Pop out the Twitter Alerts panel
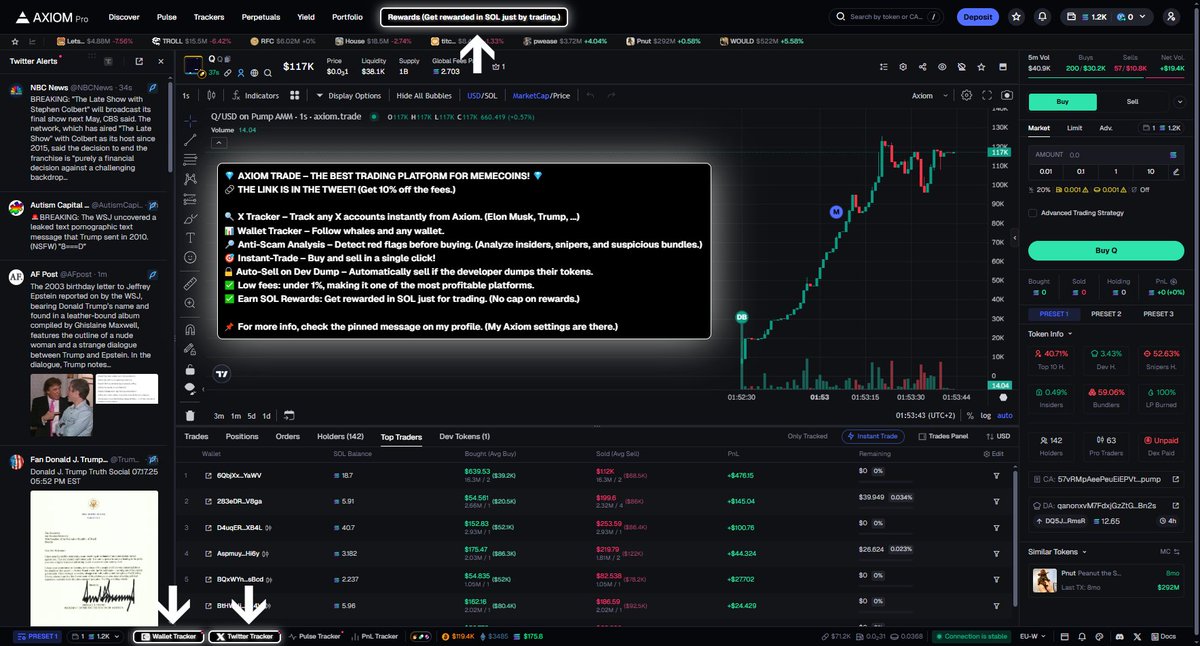The width and height of the screenshot is (1200, 646). click(139, 61)
